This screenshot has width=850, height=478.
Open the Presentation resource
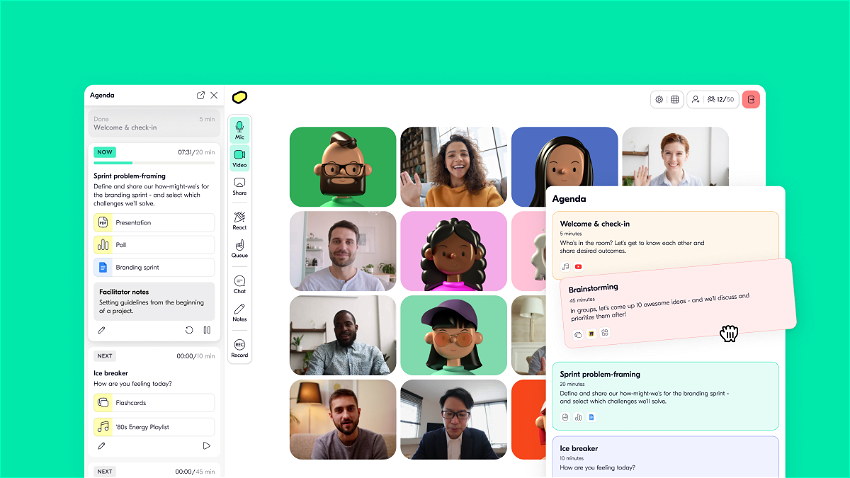tap(154, 222)
